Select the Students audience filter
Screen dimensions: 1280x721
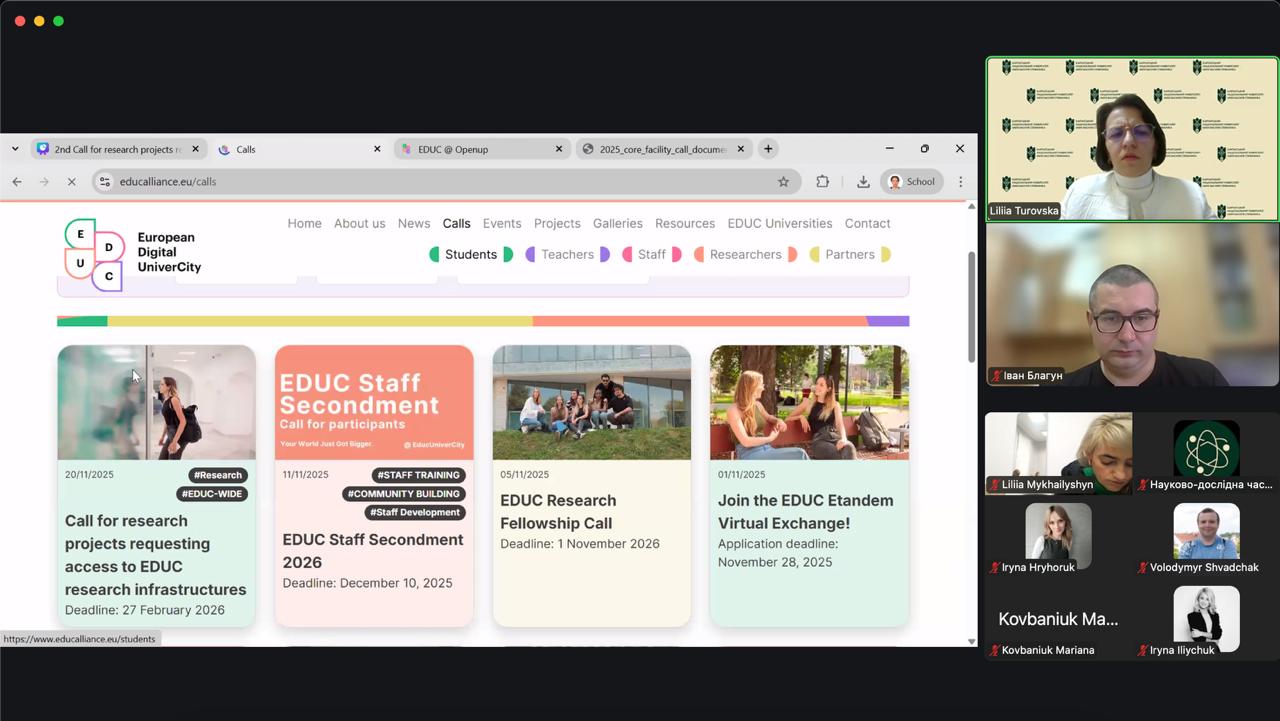coord(470,254)
